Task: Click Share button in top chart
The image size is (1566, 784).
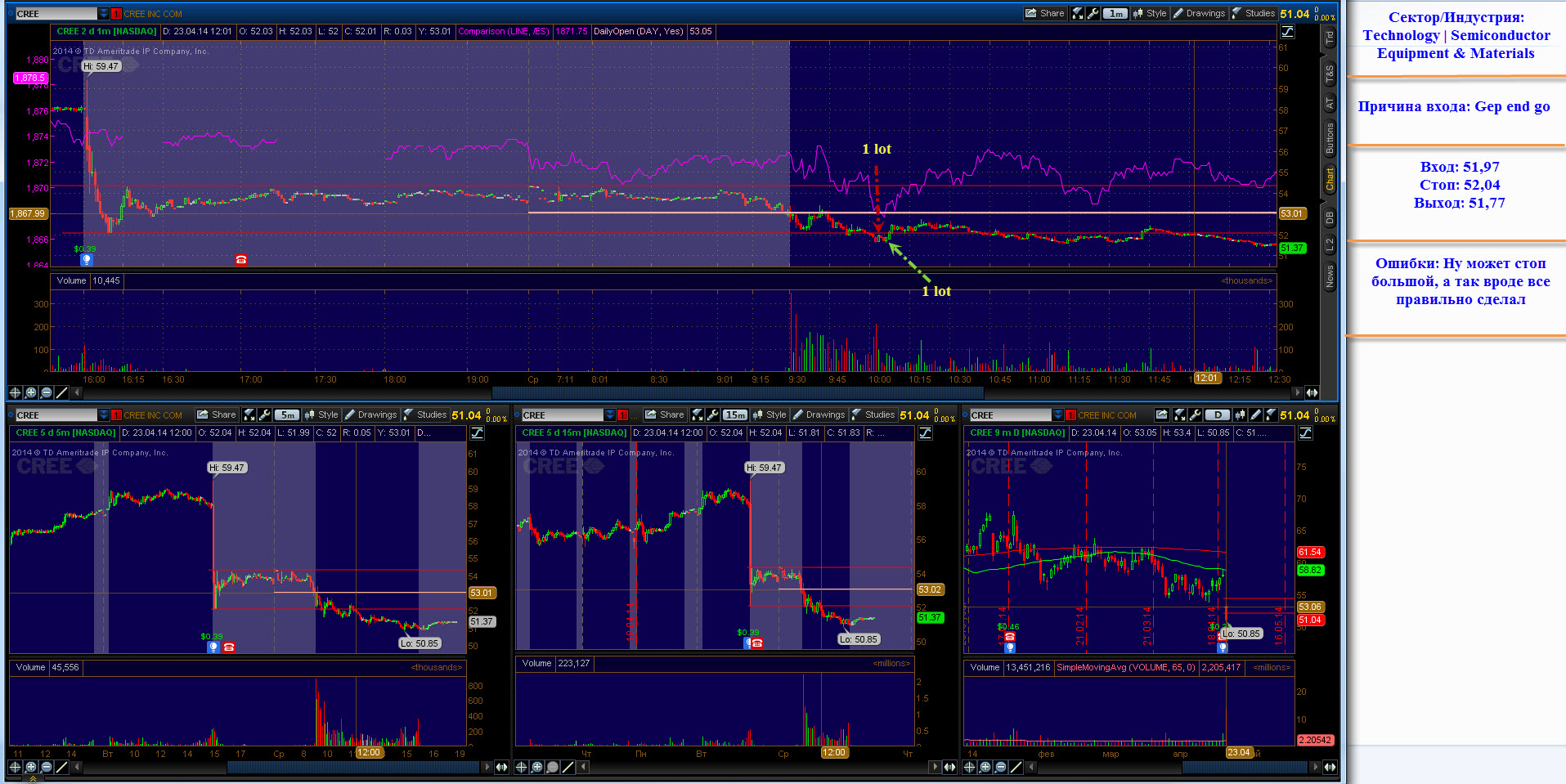Action: pyautogui.click(x=1045, y=13)
